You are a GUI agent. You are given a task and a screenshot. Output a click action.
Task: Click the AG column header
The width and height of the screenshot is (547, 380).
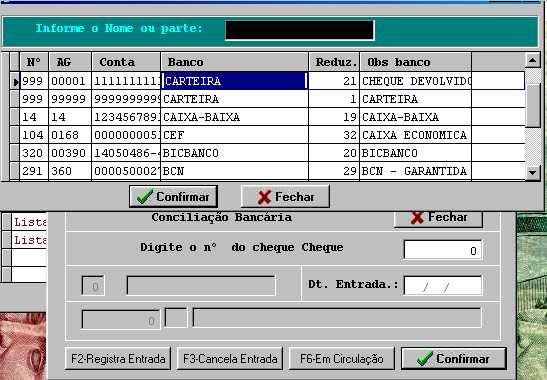[x=70, y=62]
